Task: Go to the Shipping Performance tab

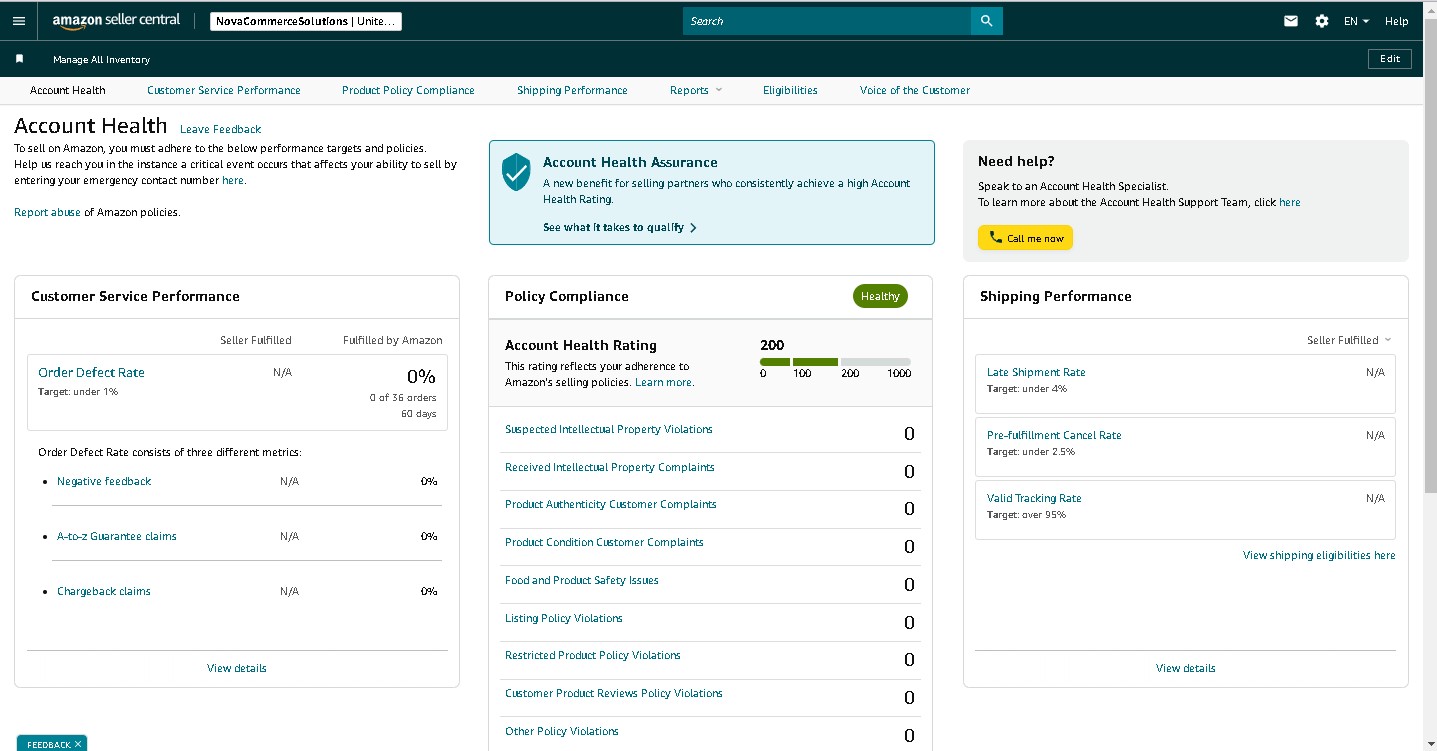Action: 572,90
